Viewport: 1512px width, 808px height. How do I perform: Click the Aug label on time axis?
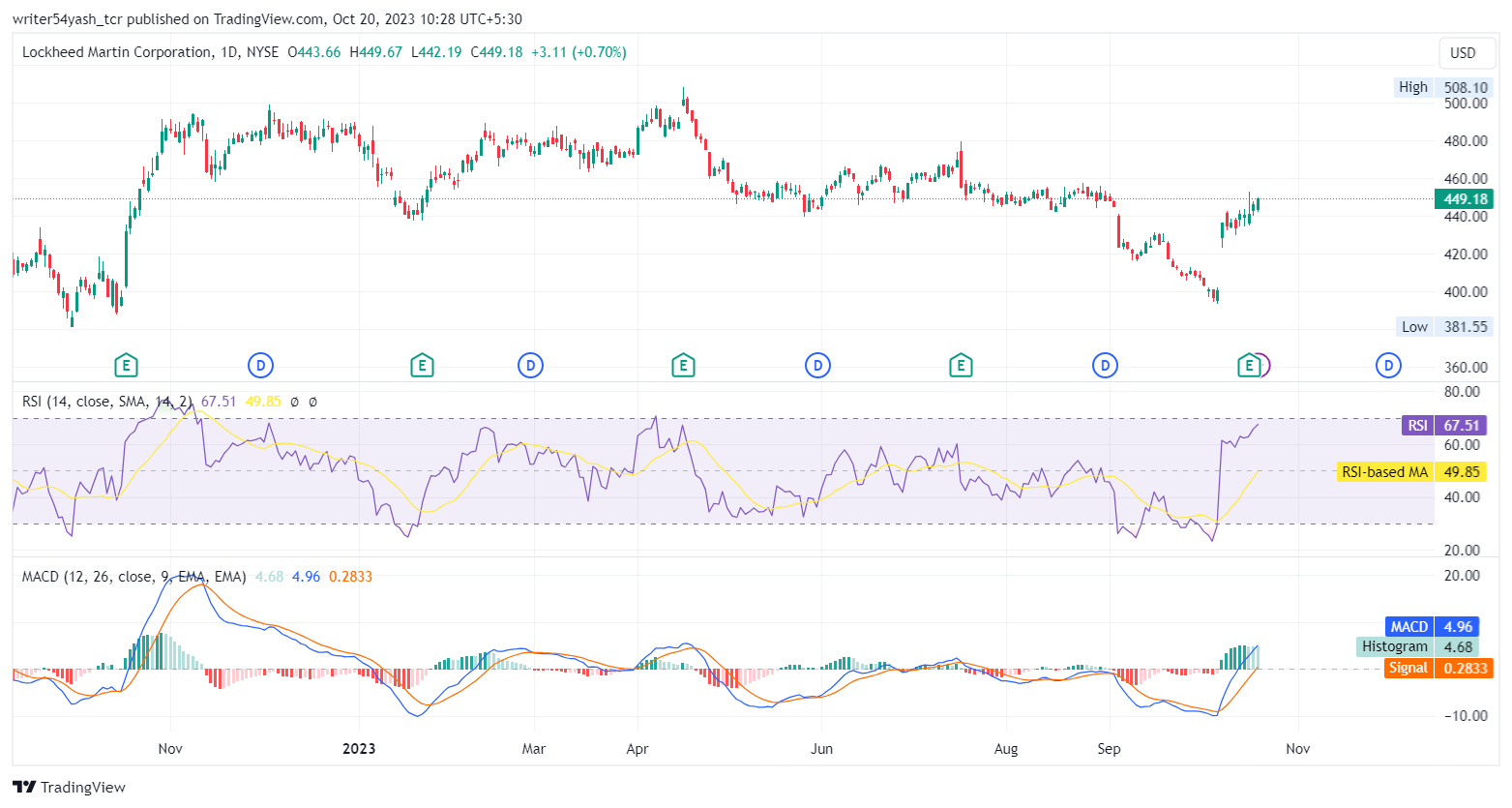pyautogui.click(x=1006, y=749)
